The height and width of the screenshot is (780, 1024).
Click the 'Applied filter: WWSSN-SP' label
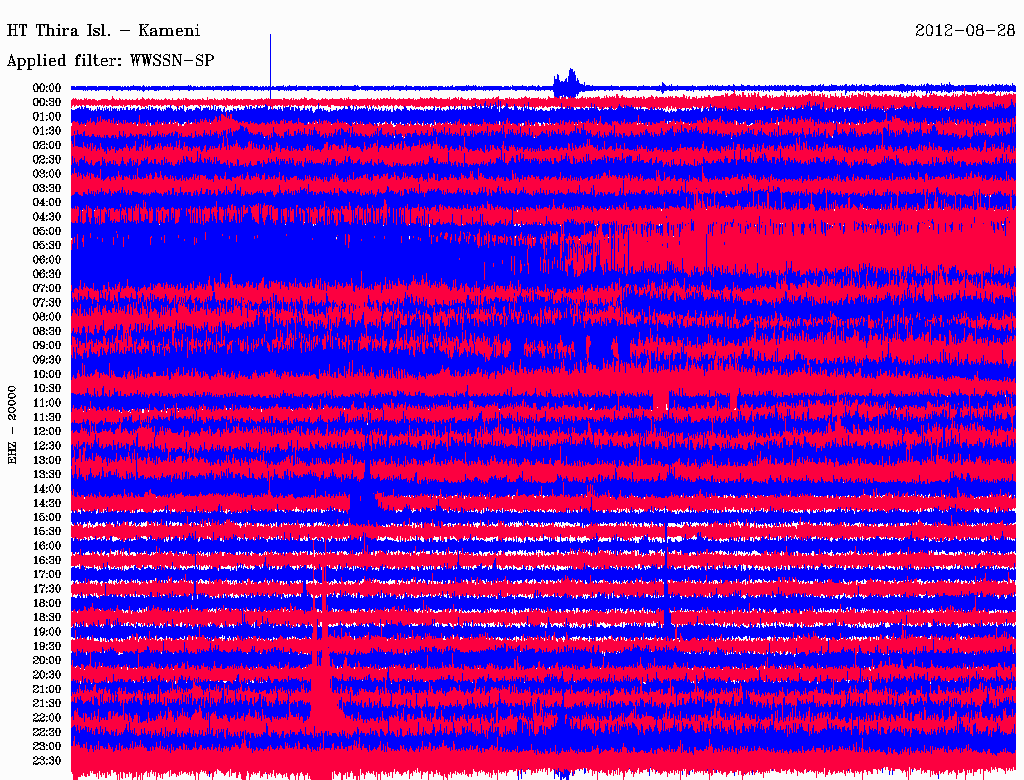pos(110,61)
